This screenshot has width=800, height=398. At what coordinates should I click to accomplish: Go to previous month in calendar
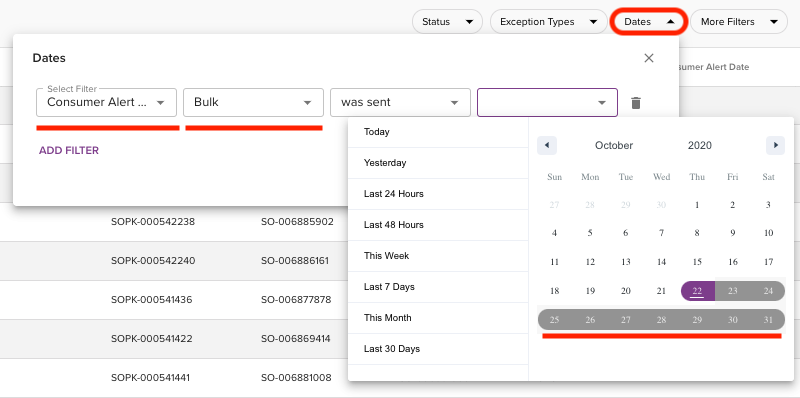coord(547,145)
